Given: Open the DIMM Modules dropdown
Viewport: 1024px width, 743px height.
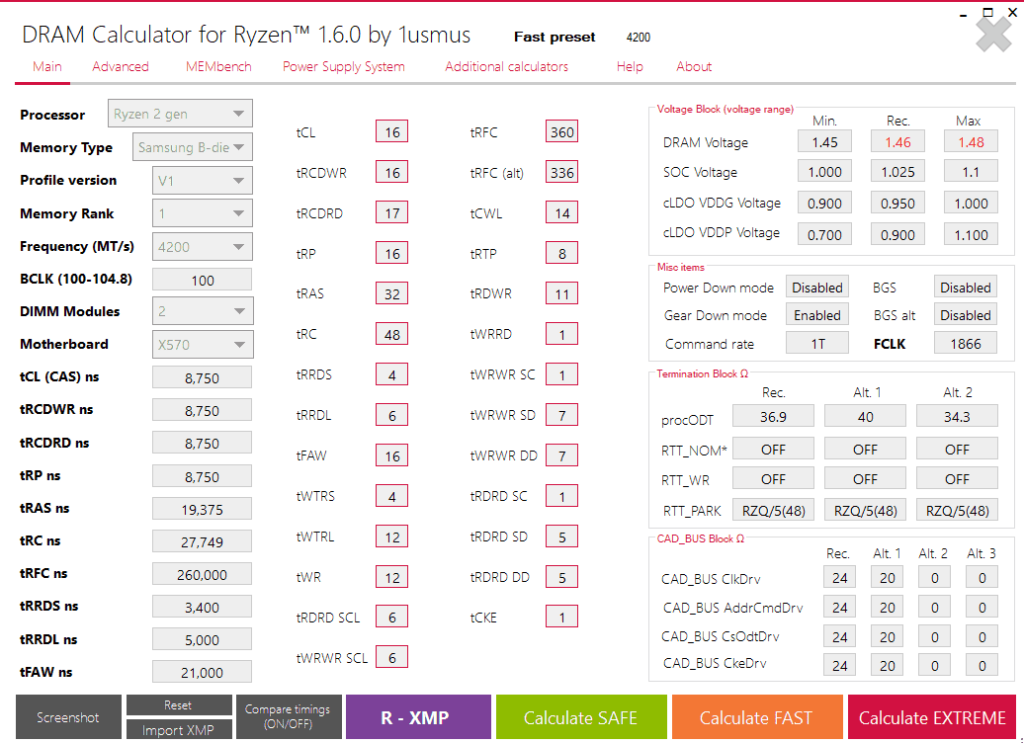Looking at the screenshot, I should [x=202, y=311].
